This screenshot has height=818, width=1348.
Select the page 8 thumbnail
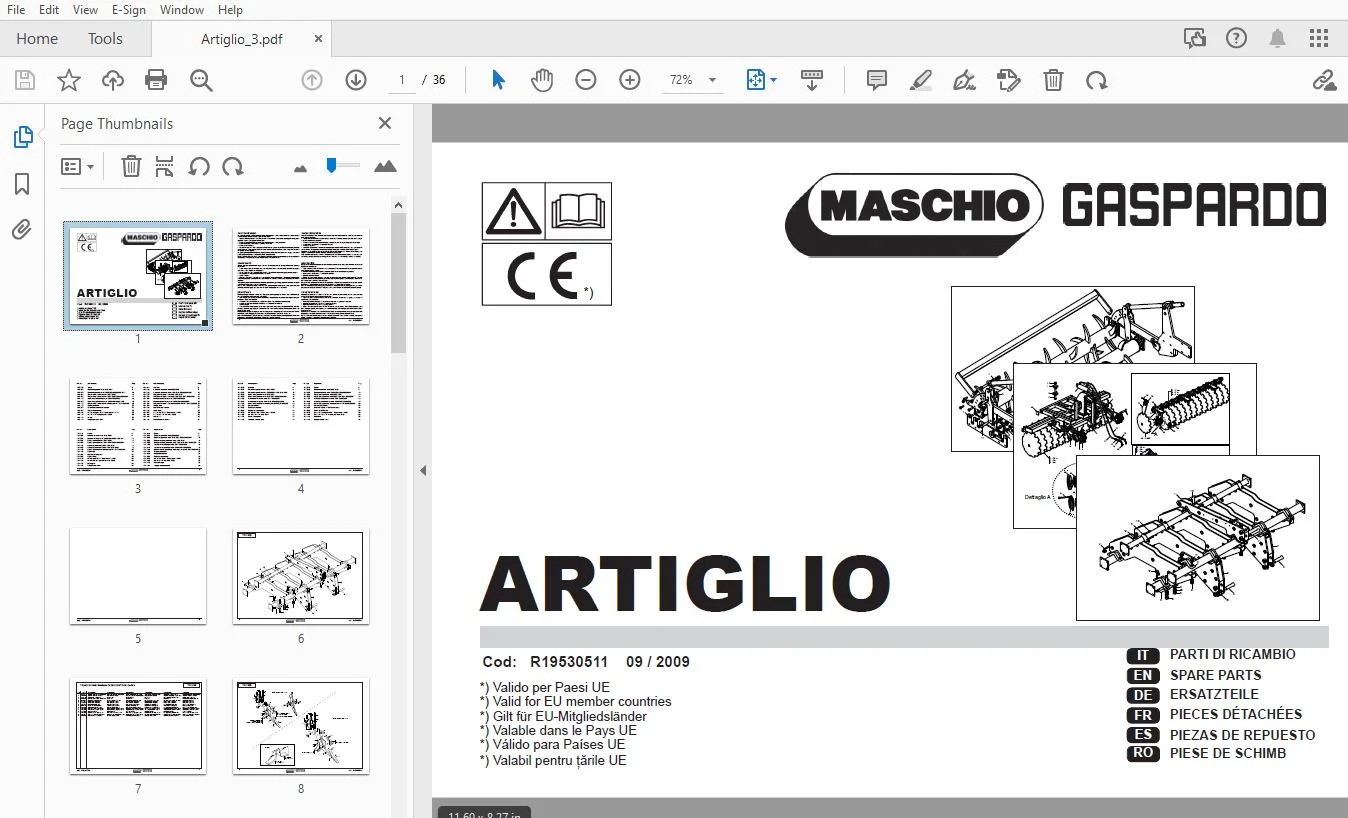(301, 726)
